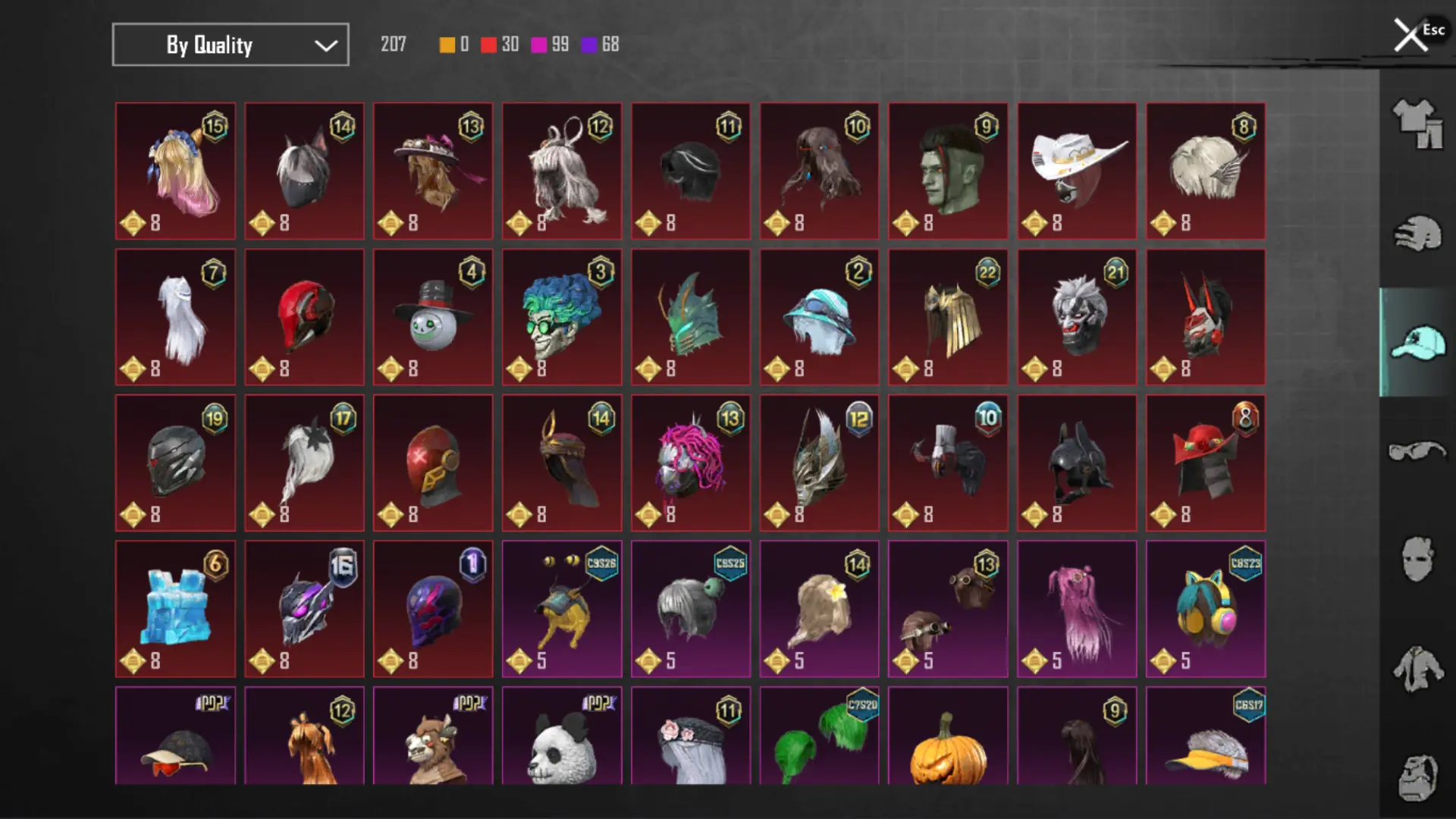Expand the By Quality sort dropdown
Screen dimensions: 1456x819
(x=231, y=45)
